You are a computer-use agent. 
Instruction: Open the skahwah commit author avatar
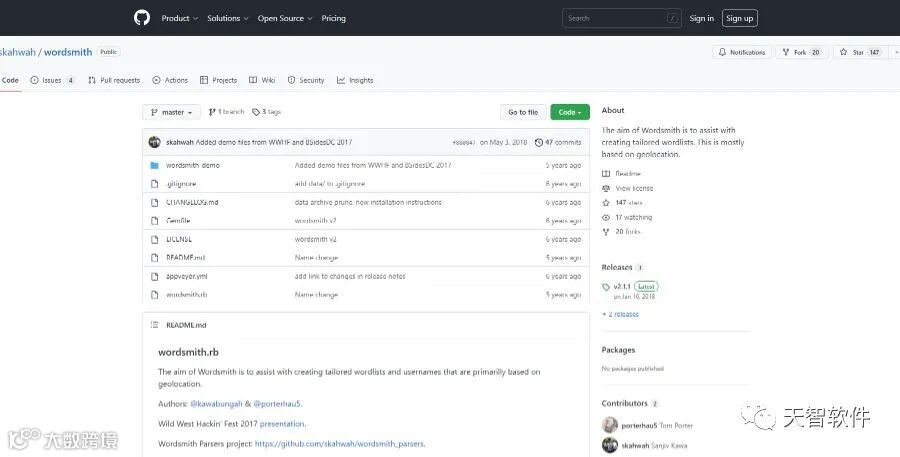[x=154, y=142]
